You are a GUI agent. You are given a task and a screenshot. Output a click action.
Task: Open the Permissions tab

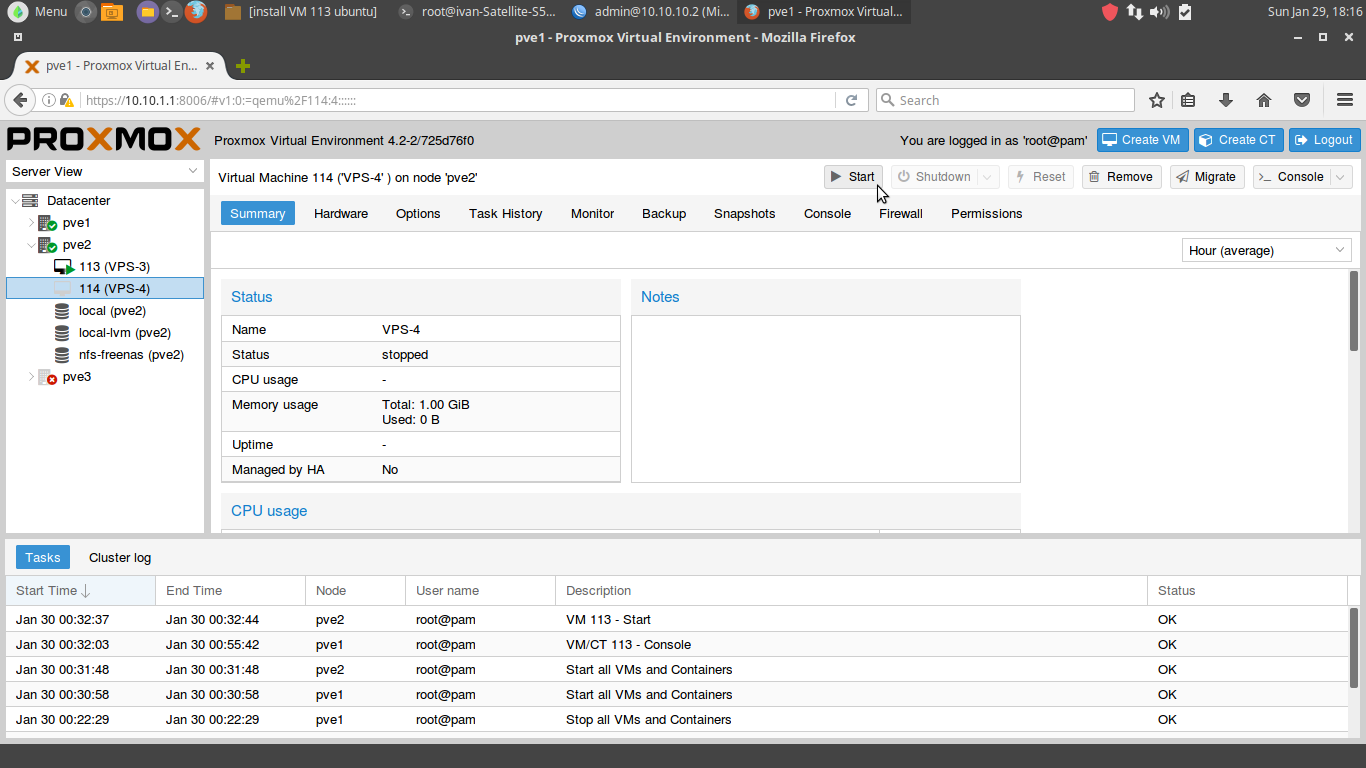pyautogui.click(x=987, y=213)
